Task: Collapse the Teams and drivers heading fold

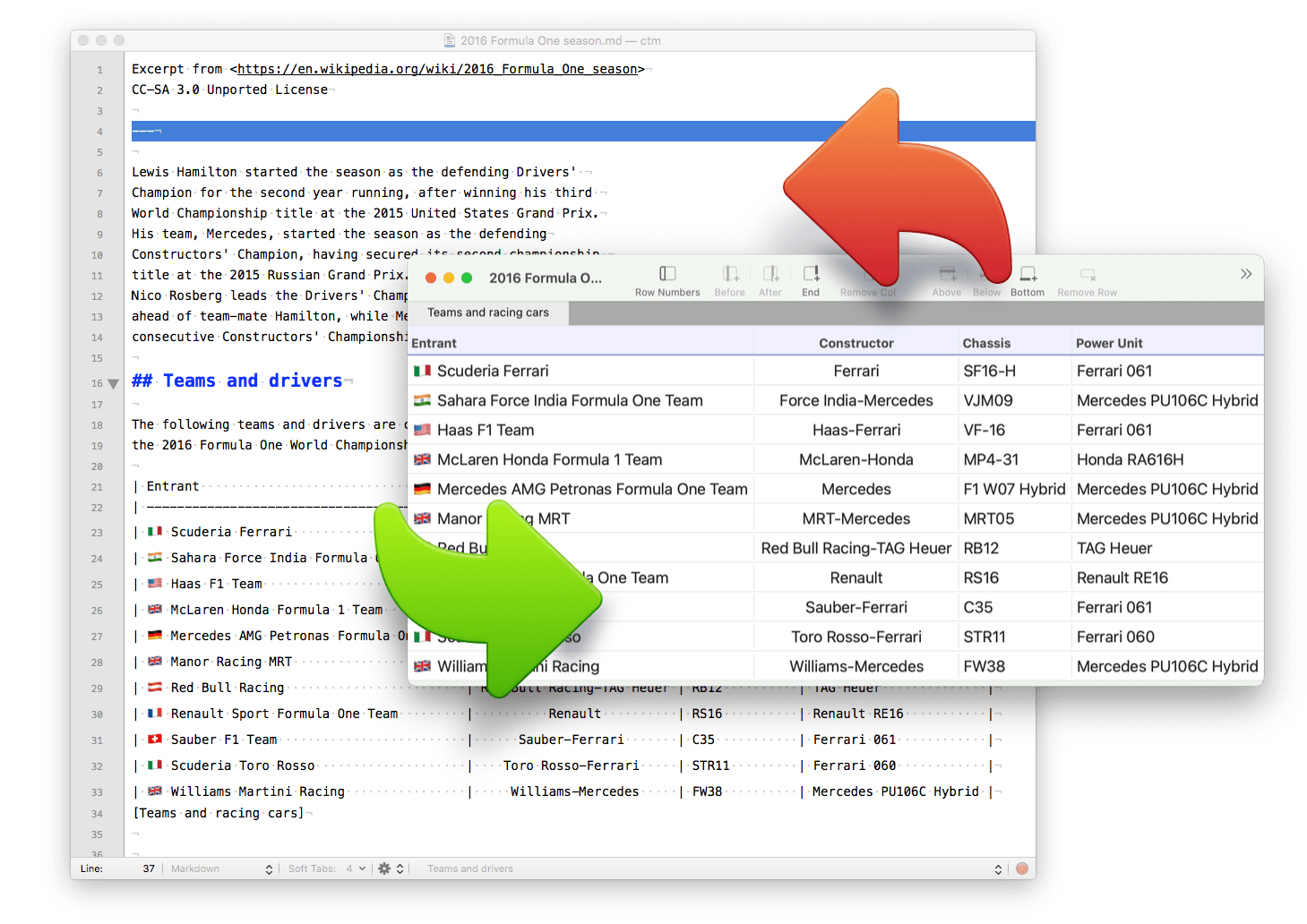Action: coord(113,383)
